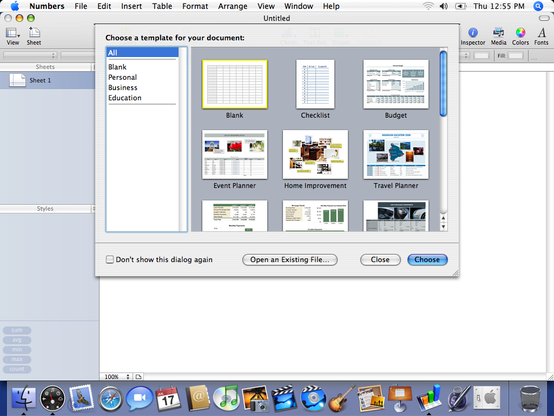Open the Fonts panel
Screen dimensions: 554x416
click(x=541, y=36)
